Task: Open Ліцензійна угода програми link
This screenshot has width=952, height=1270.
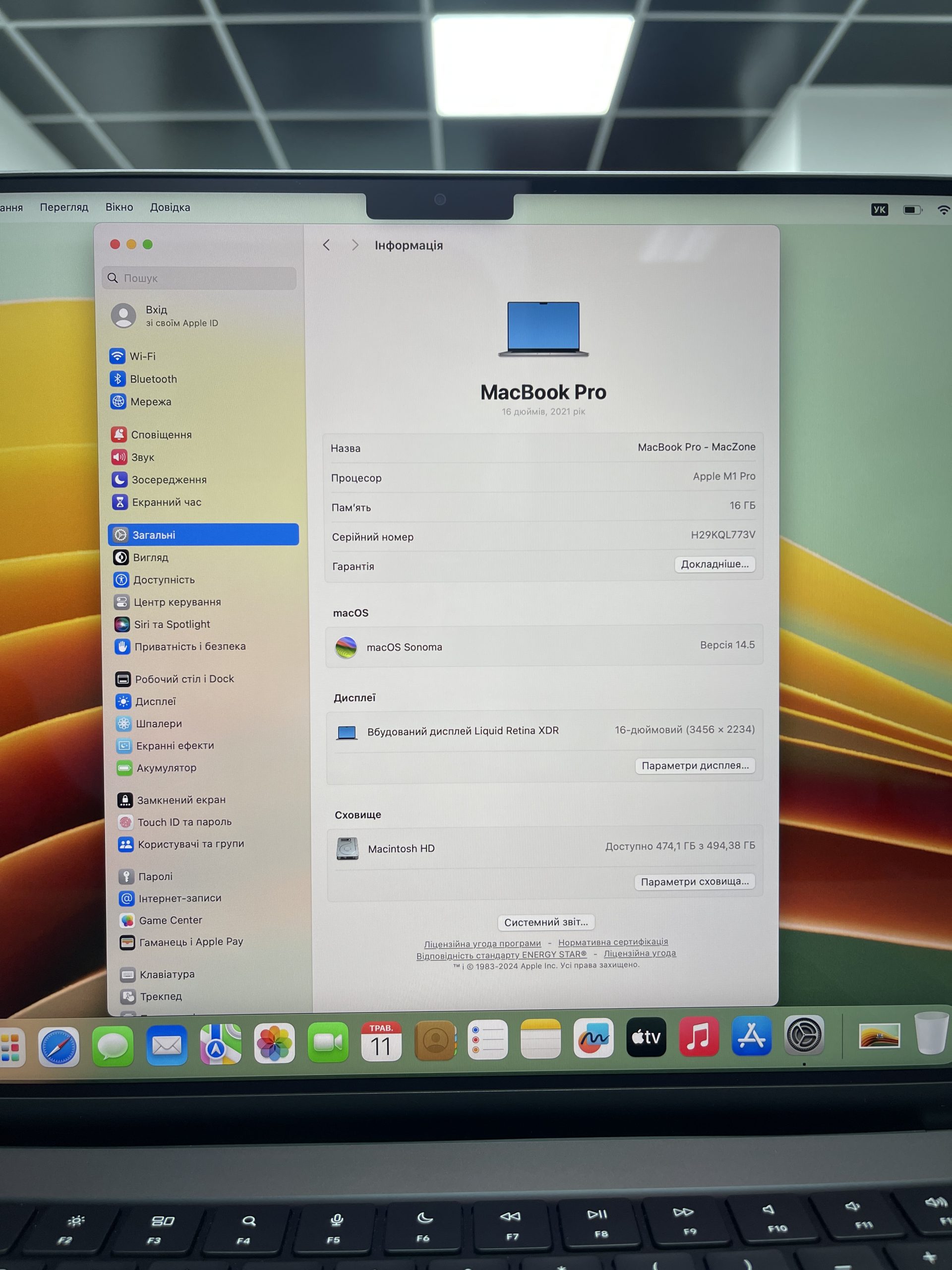Action: [482, 944]
